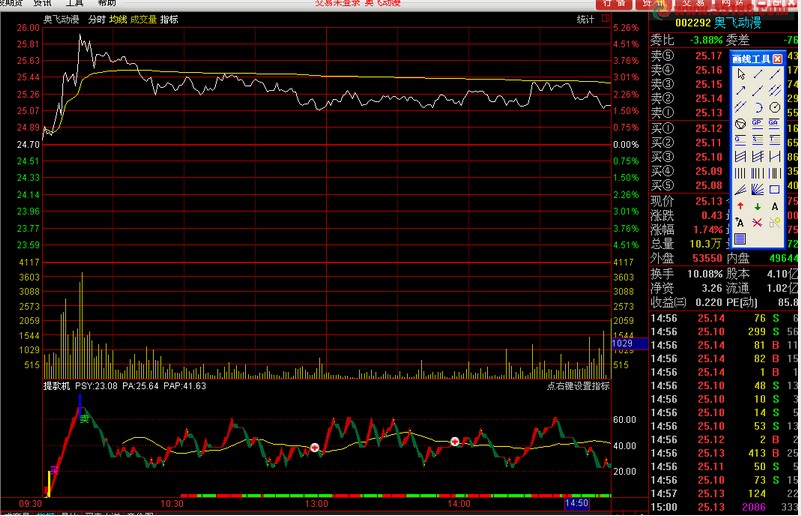This screenshot has width=801, height=516.
Task: Click the highlighted 14:50 time marker
Action: click(x=577, y=503)
